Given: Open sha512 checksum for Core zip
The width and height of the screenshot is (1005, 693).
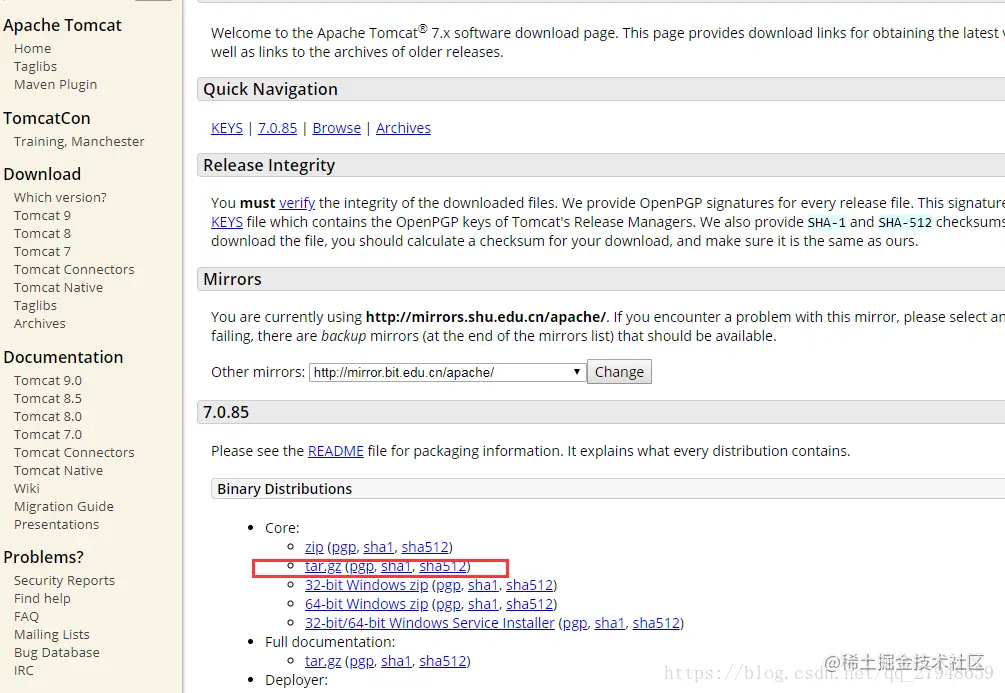Looking at the screenshot, I should click(x=425, y=547).
